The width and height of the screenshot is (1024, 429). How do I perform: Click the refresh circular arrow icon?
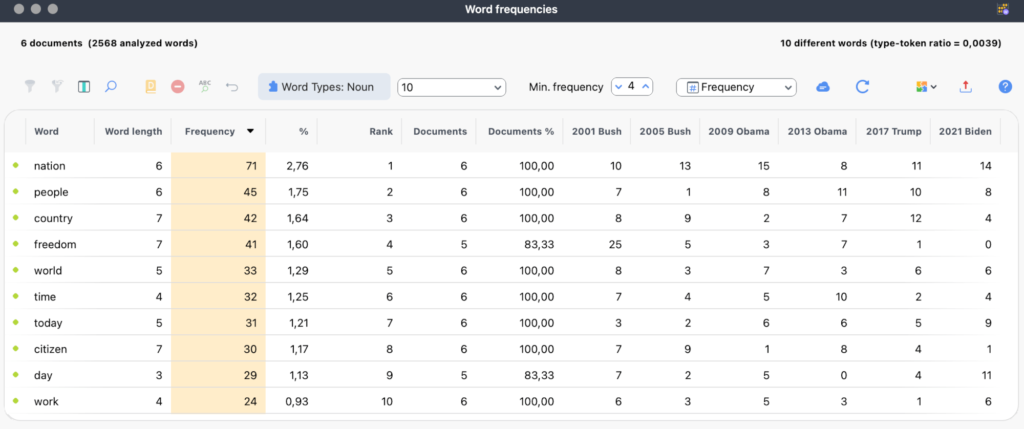863,87
